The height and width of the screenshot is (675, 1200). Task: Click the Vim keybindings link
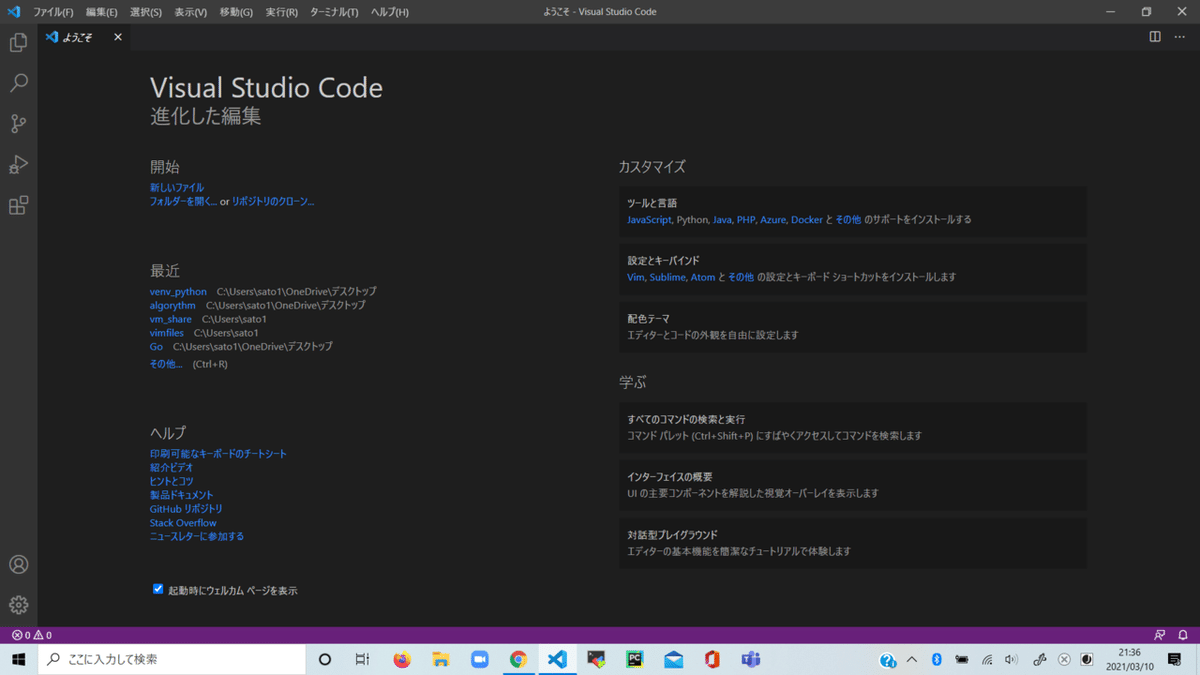[x=636, y=277]
